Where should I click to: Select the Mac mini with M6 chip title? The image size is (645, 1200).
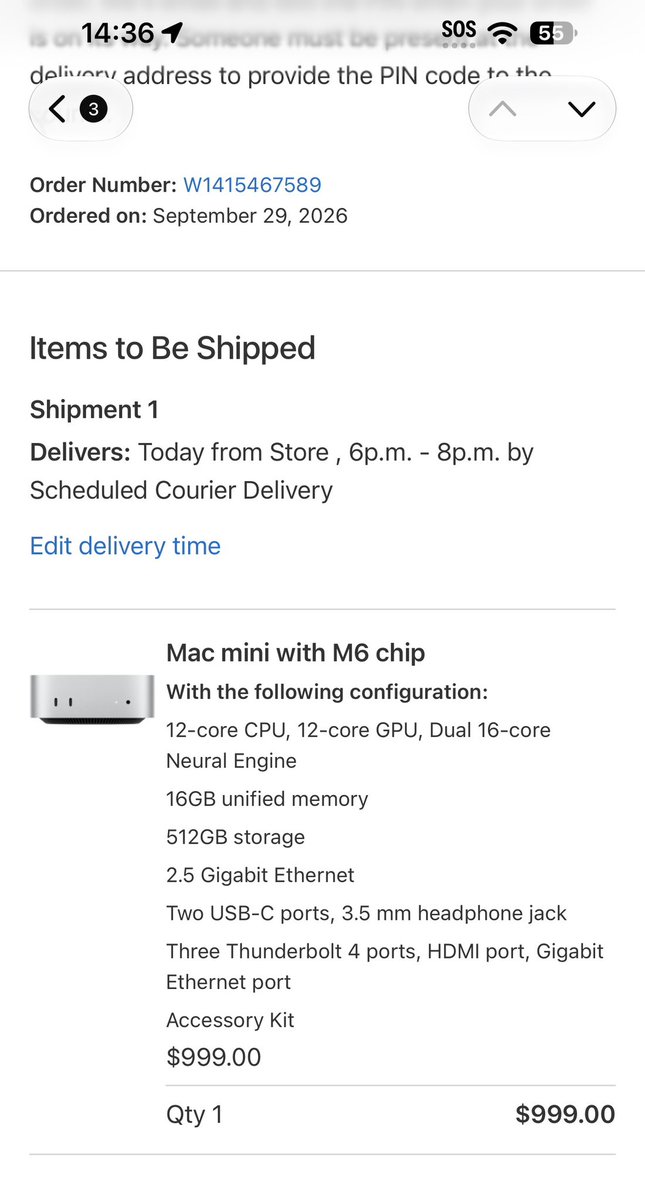coord(296,653)
